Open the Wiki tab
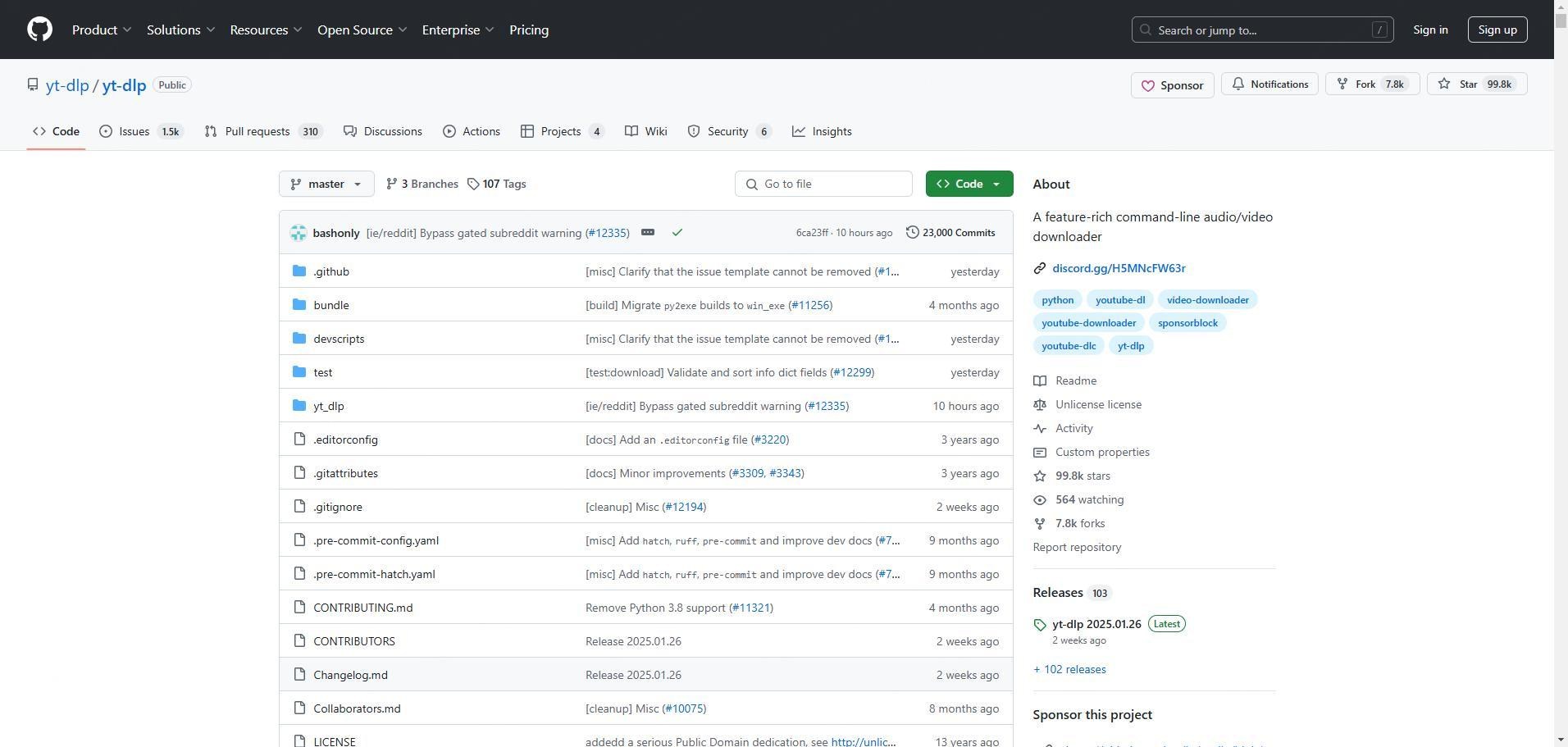Viewport: 1568px width, 747px height. click(646, 131)
